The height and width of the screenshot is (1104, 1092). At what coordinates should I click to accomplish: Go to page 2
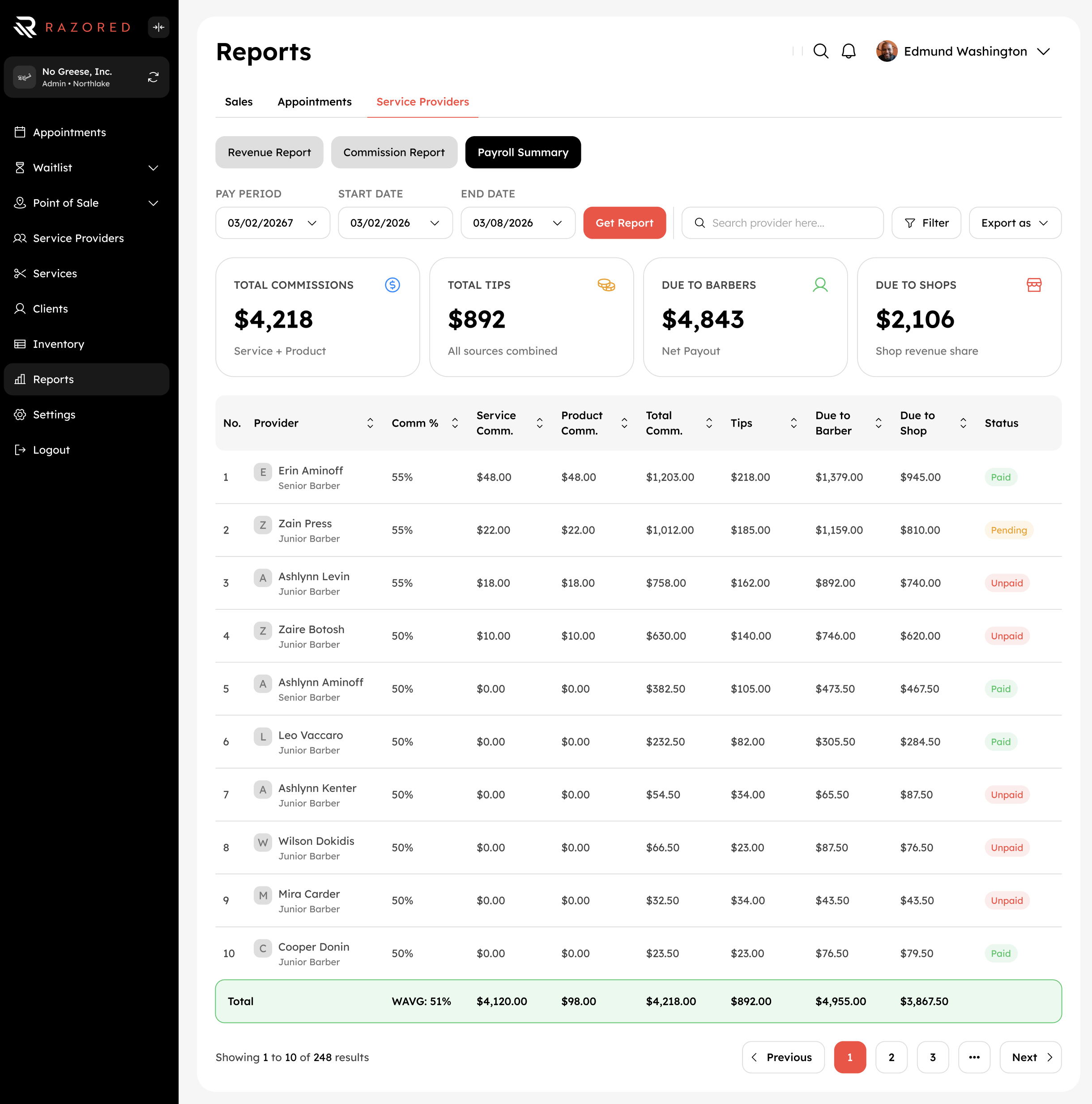point(891,1058)
